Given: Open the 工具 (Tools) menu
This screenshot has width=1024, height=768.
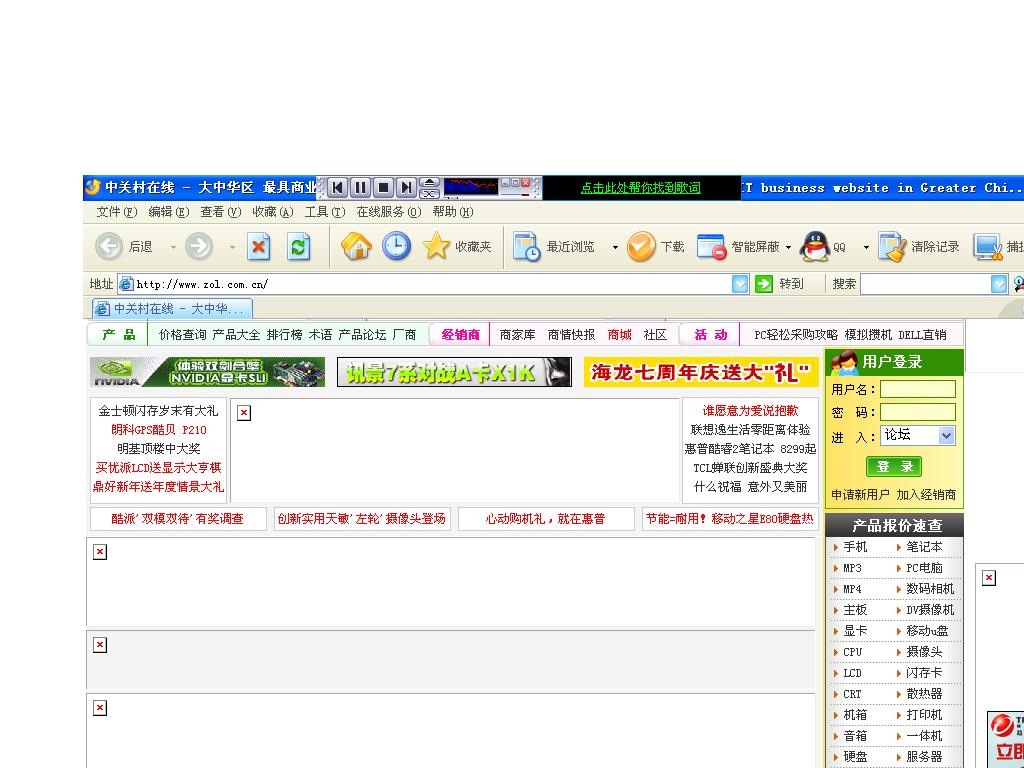Looking at the screenshot, I should coord(323,212).
